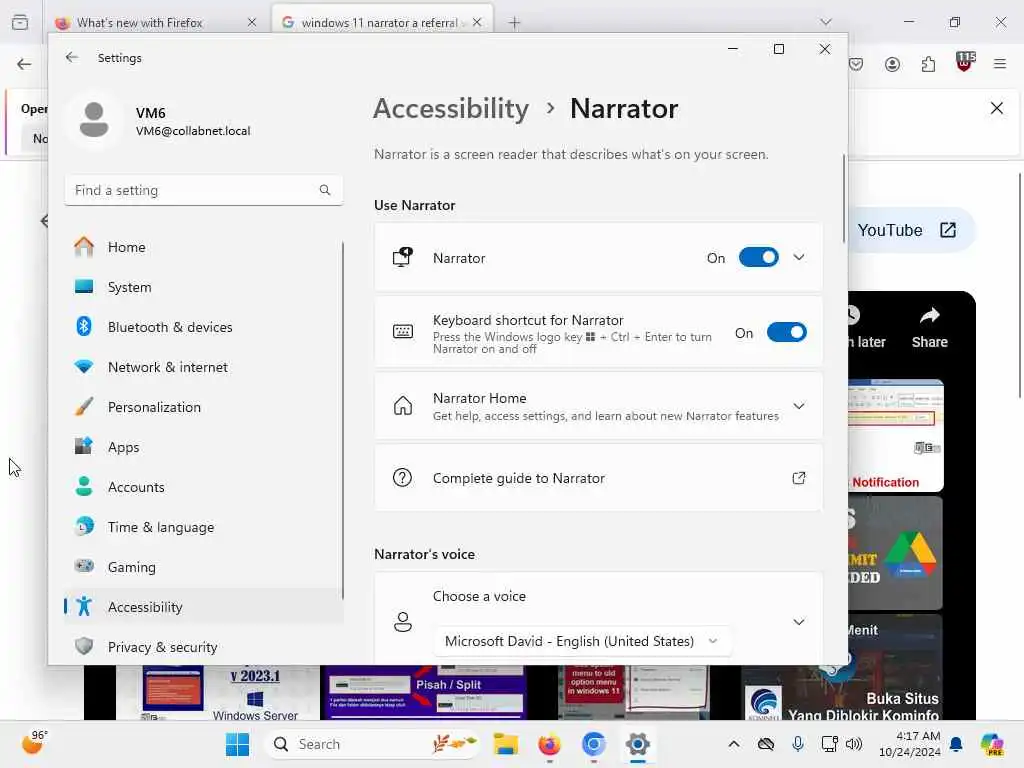Viewport: 1024px width, 768px height.
Task: Open Complete guide to Narrator link
Action: [598, 478]
